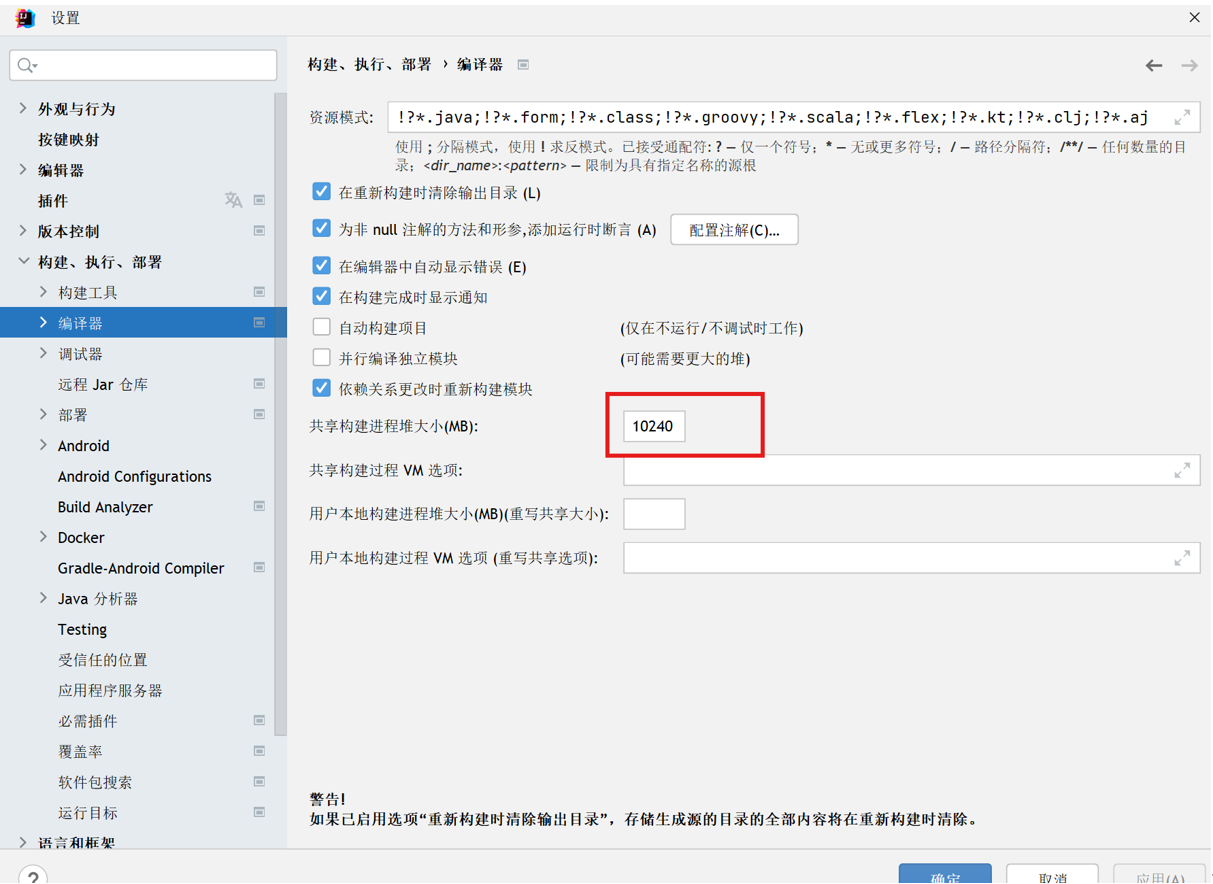Click the monitor icon next to 远程 Jar 仓库

point(259,383)
